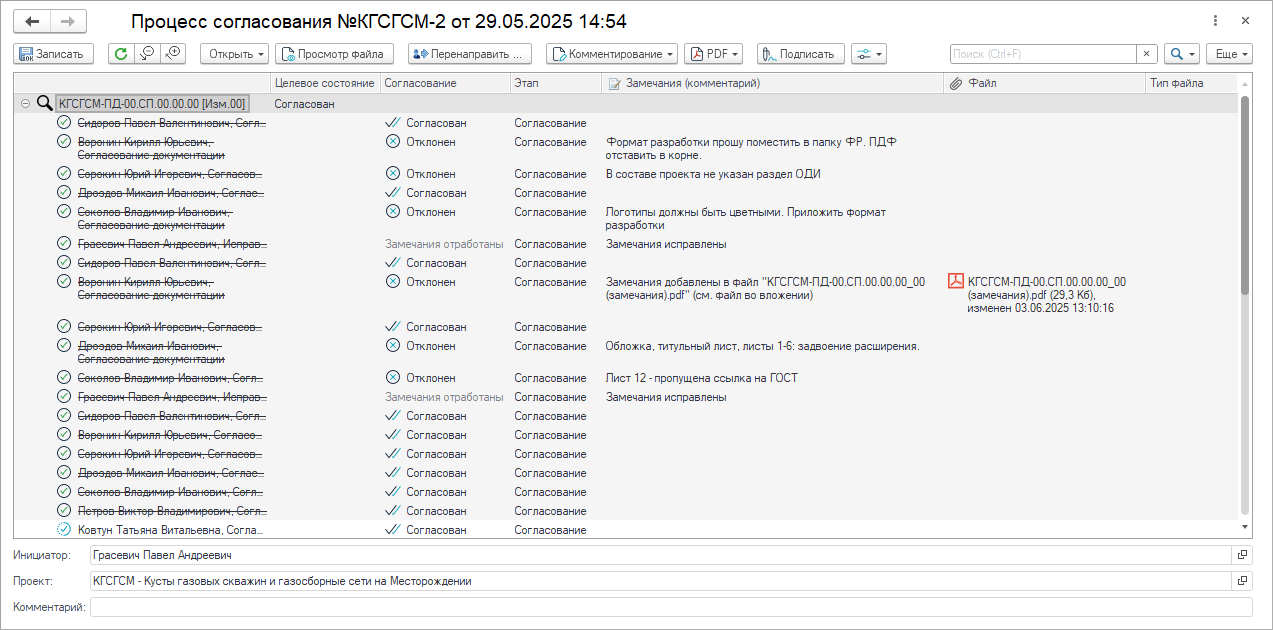Collapse the КГСГСМ-ПД-00.СП.00.00.00 tree node
The image size is (1273, 630).
[25, 103]
